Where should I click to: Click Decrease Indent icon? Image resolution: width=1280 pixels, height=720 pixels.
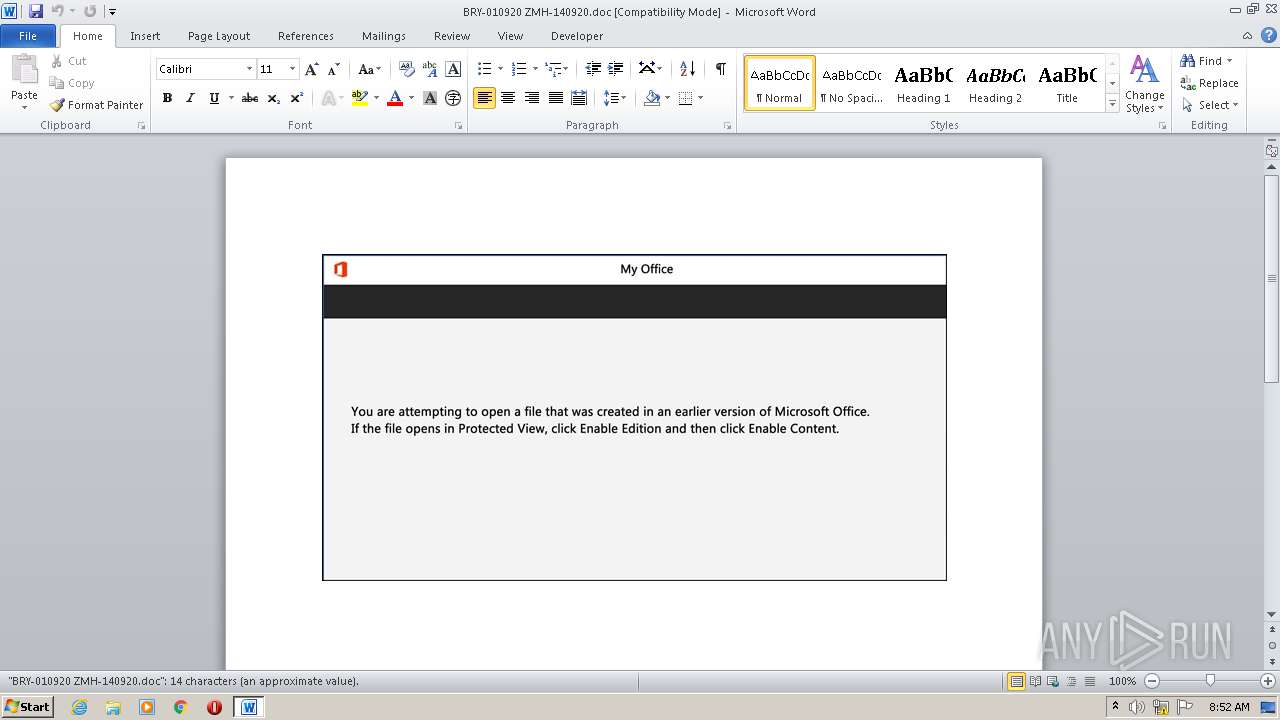(x=593, y=69)
